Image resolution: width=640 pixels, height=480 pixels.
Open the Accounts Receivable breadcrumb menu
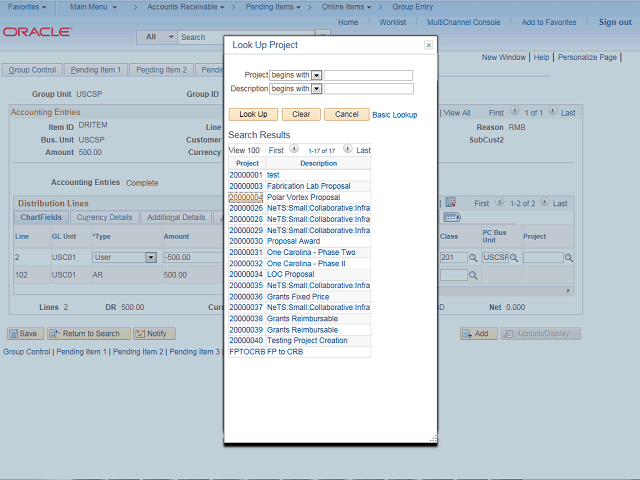(x=186, y=7)
